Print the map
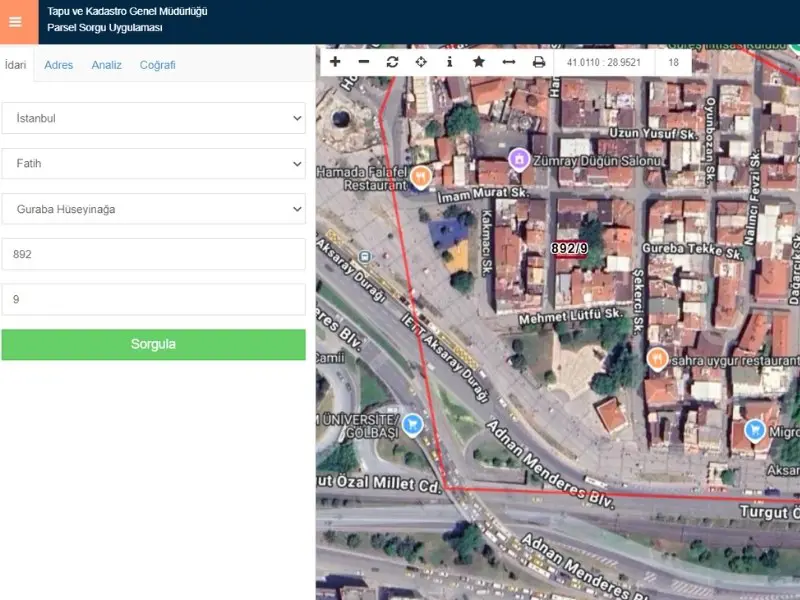This screenshot has height=600, width=800. (x=539, y=62)
